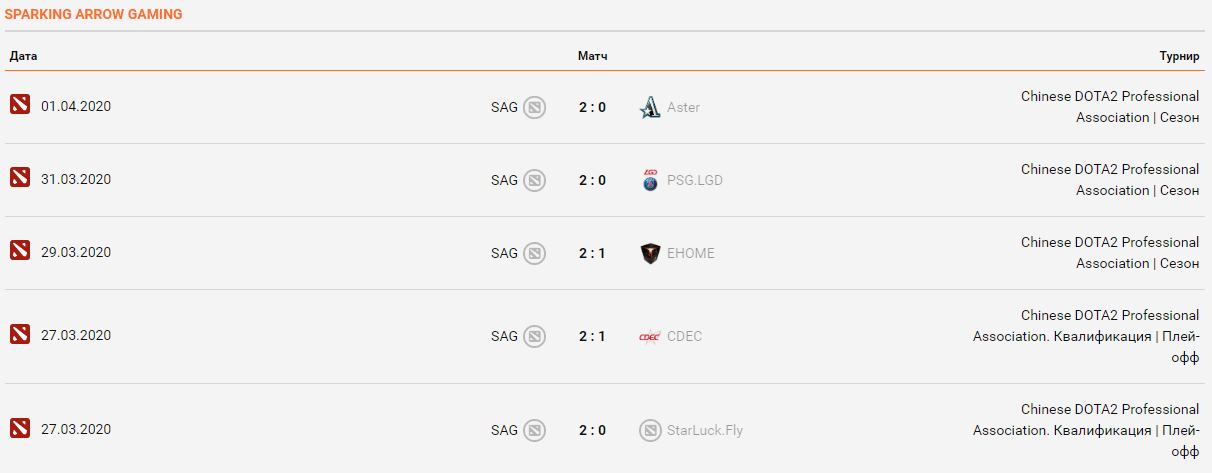
Task: Open the EHOME team link
Action: 690,253
